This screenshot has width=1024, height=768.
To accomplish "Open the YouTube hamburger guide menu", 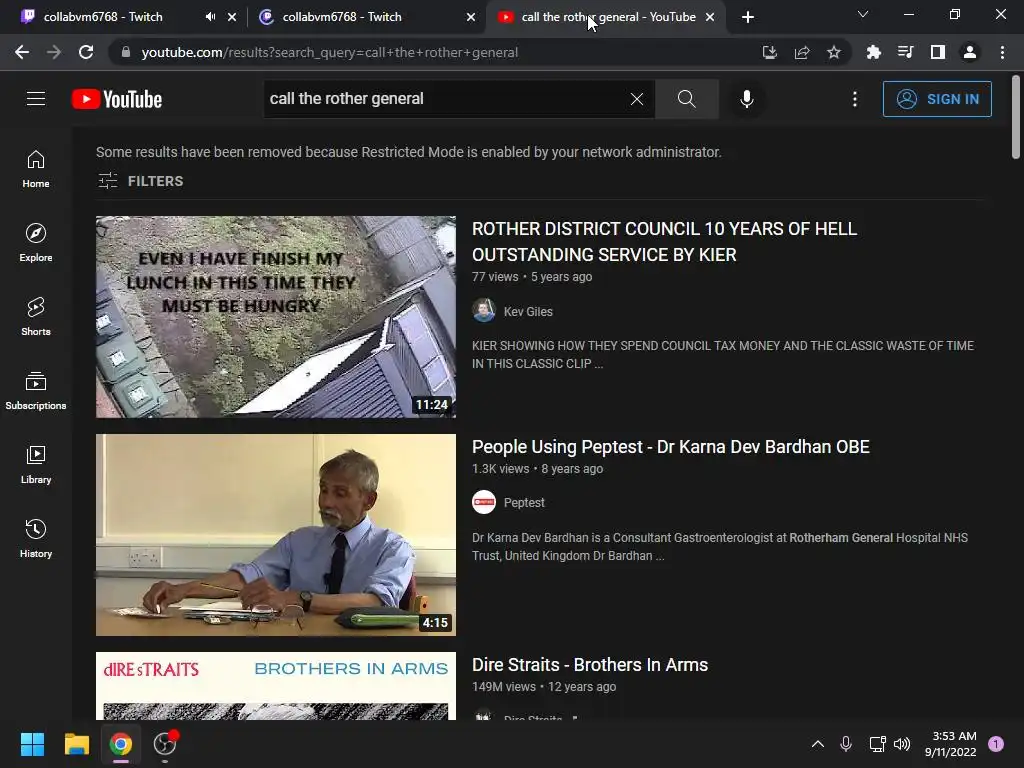I will pos(36,99).
